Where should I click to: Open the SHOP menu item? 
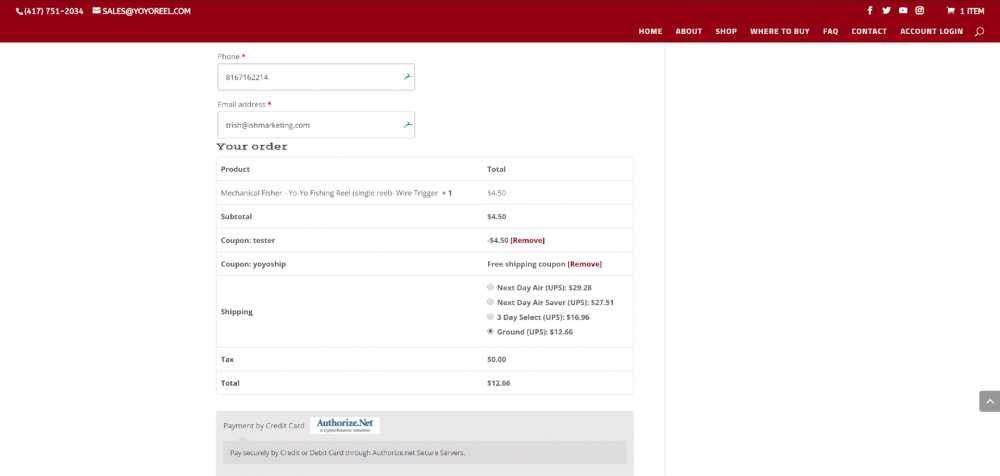click(726, 31)
